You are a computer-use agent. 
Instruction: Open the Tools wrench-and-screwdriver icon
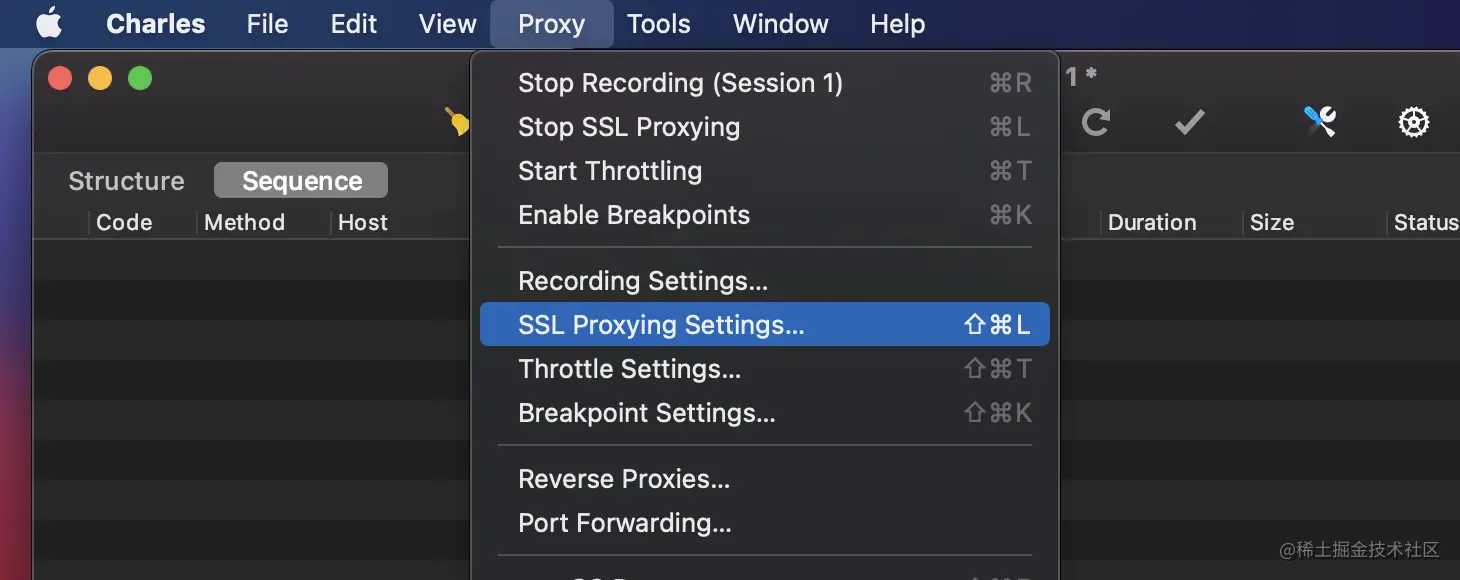pos(1320,122)
